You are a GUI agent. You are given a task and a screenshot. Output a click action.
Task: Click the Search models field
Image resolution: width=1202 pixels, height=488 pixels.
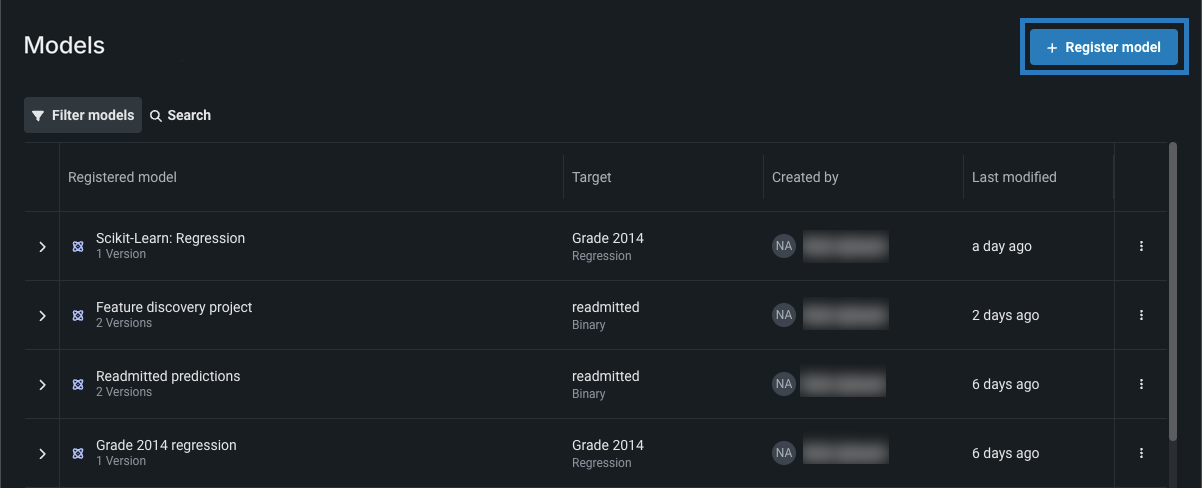coord(181,115)
